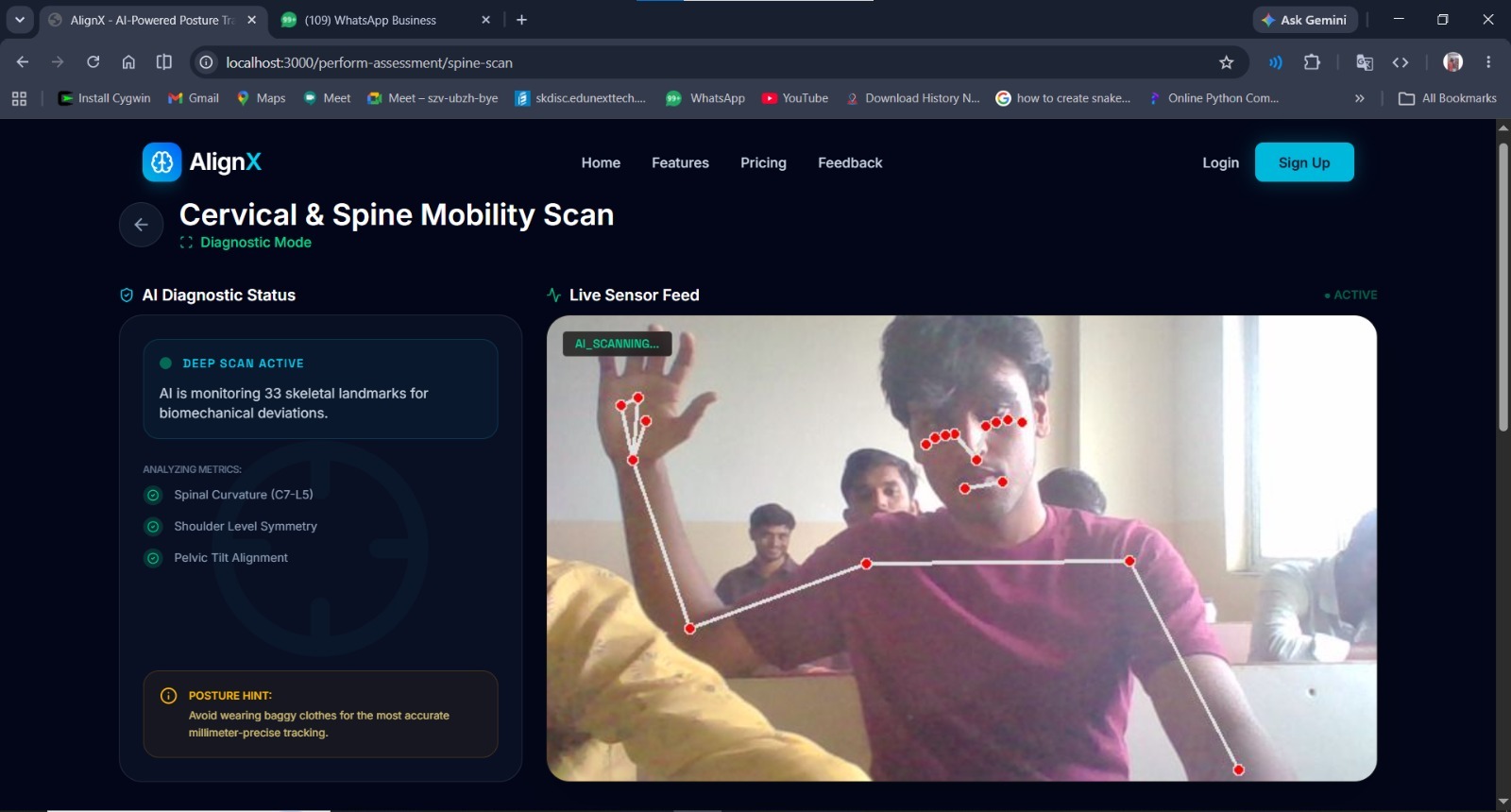The width and height of the screenshot is (1511, 812).
Task: Open a new browser tab
Action: pos(521,20)
